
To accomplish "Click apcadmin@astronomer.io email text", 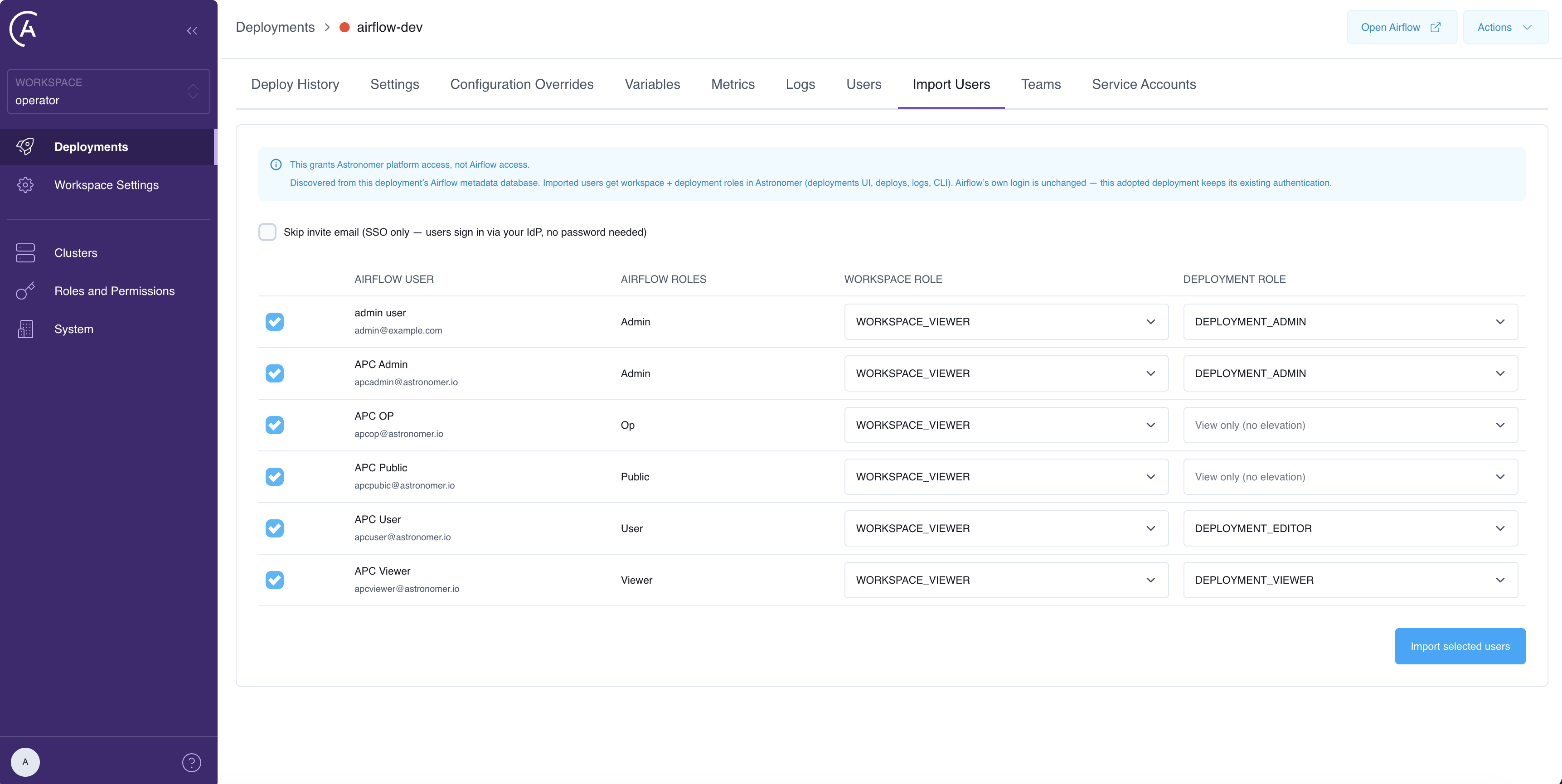I will point(406,382).
